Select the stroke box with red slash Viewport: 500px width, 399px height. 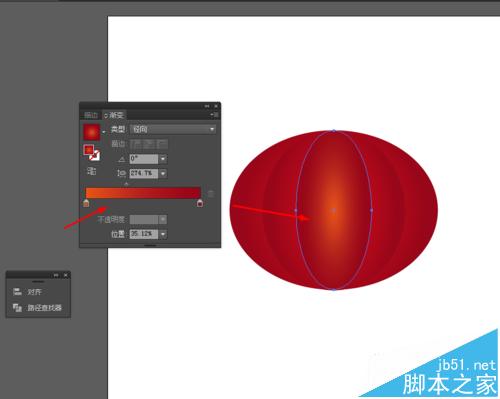click(x=95, y=156)
